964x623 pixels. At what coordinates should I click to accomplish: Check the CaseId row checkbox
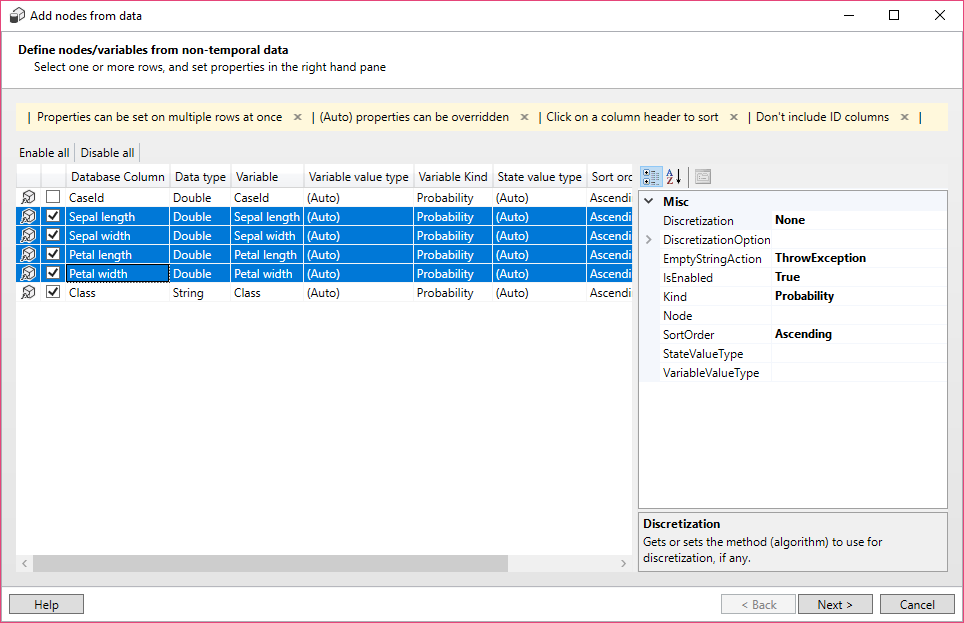tap(53, 197)
